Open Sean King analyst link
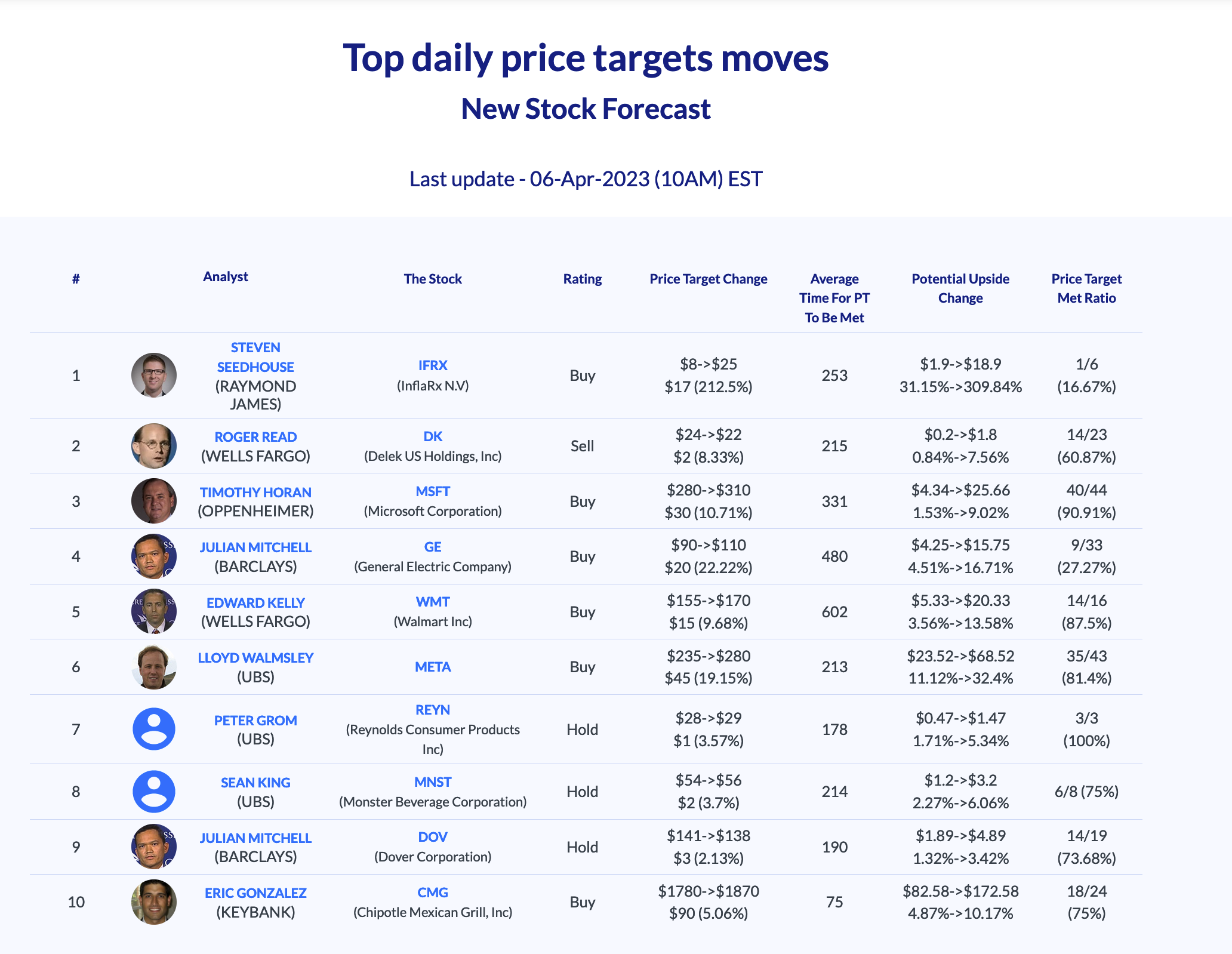This screenshot has width=1232, height=954. (x=255, y=783)
